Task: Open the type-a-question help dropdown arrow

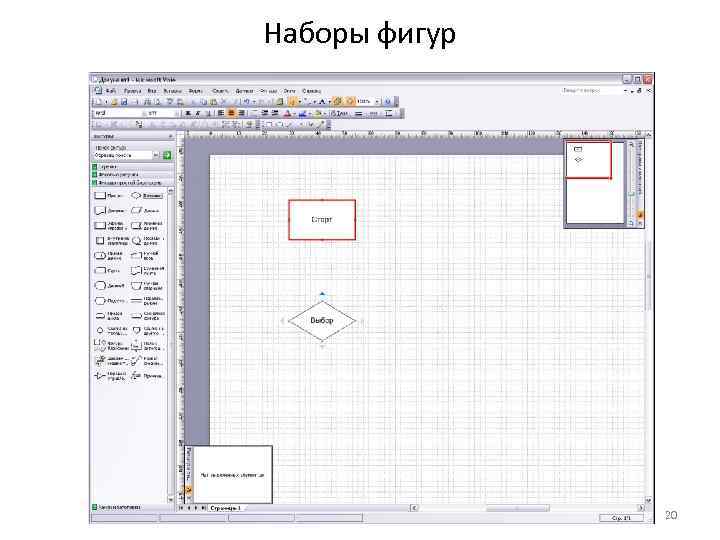Action: tap(625, 91)
